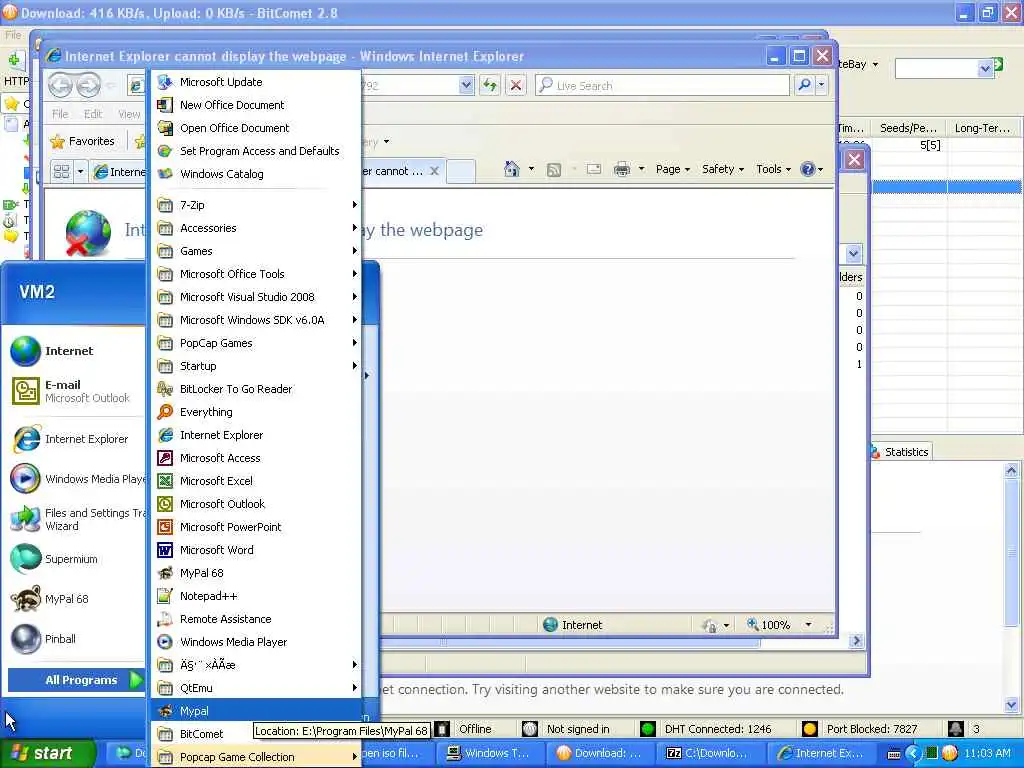The width and height of the screenshot is (1024, 768).
Task: Click the Favorites button in IE
Action: tap(82, 141)
